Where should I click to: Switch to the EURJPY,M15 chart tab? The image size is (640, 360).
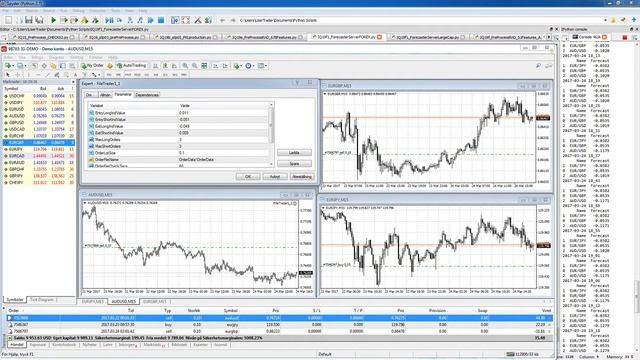pyautogui.click(x=93, y=302)
